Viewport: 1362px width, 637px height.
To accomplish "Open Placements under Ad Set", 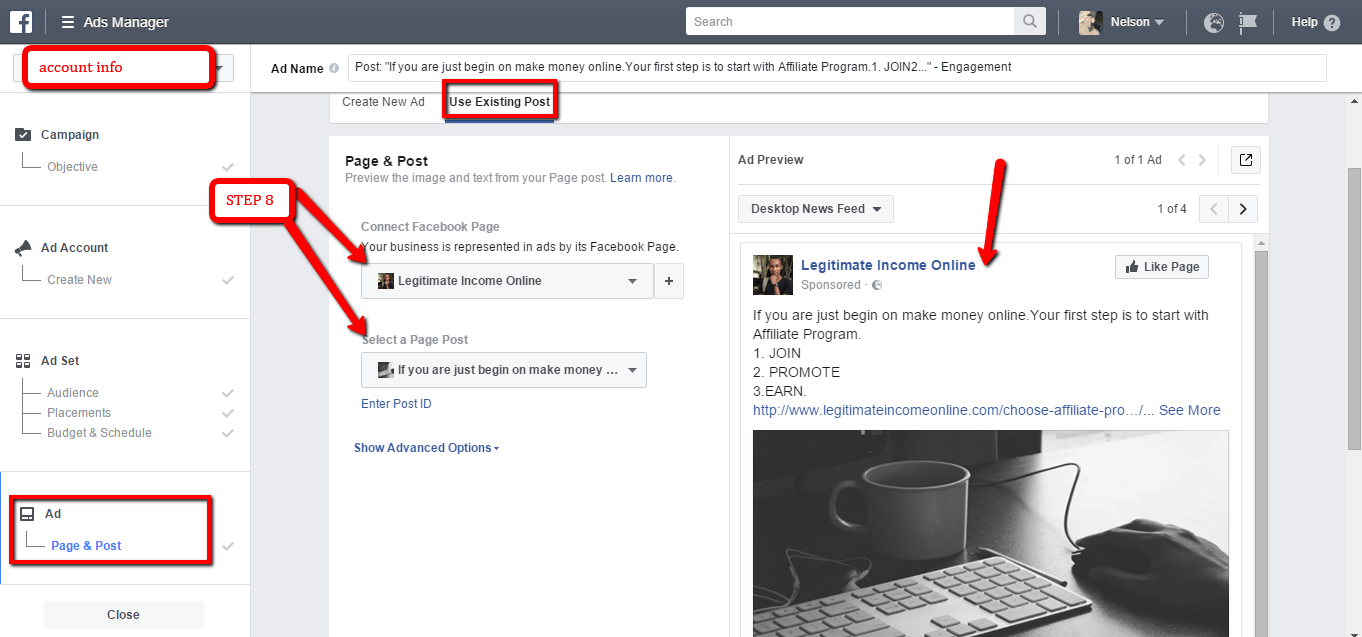I will (79, 413).
